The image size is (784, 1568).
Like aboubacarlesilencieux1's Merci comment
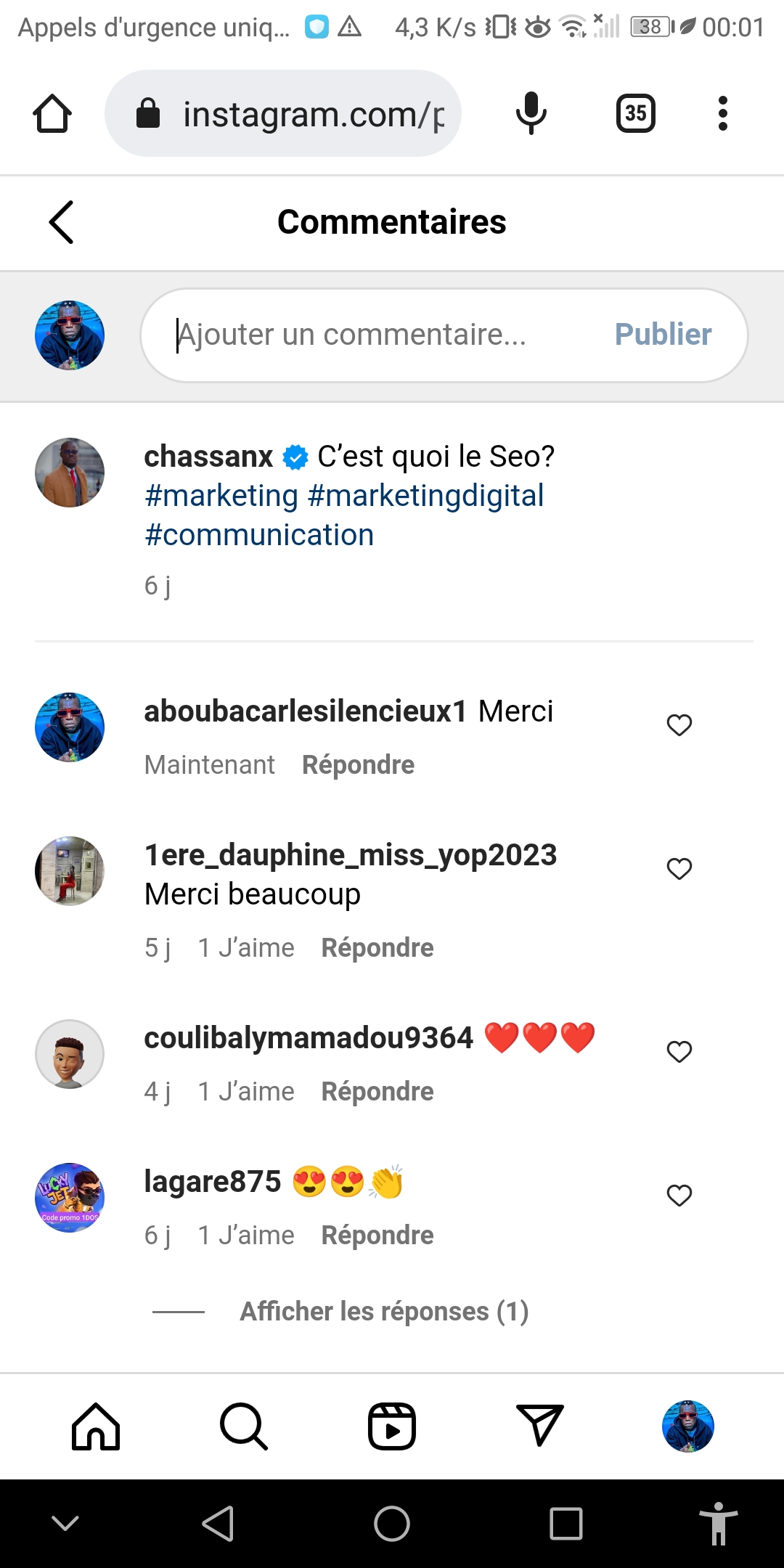(x=679, y=724)
